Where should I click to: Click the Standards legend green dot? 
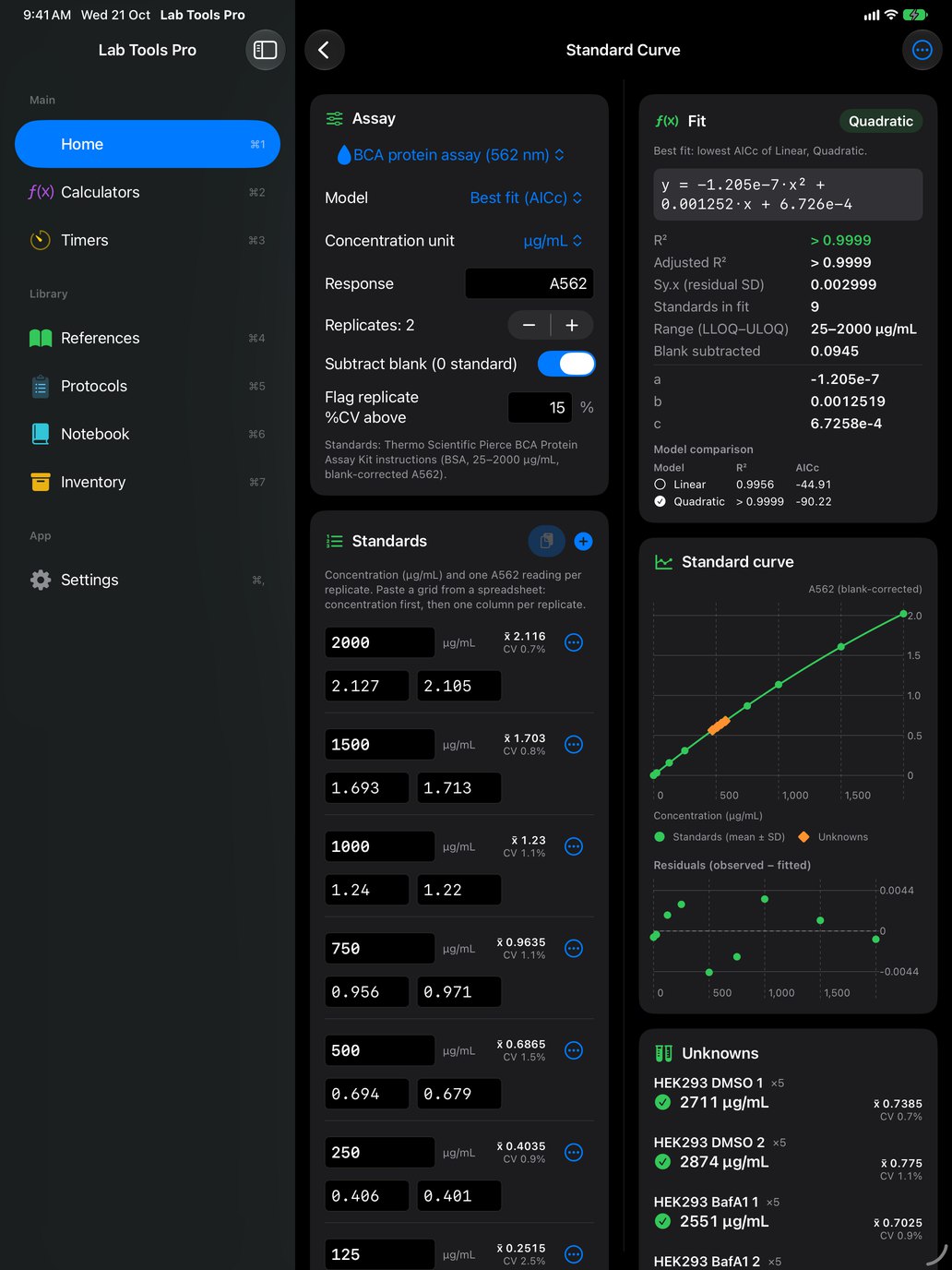coord(660,837)
